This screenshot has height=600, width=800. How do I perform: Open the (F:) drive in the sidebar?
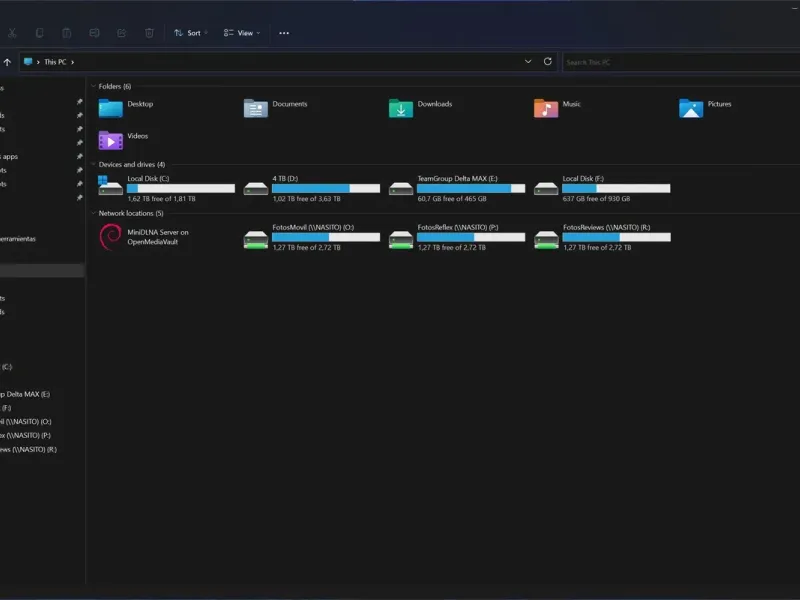point(6,408)
